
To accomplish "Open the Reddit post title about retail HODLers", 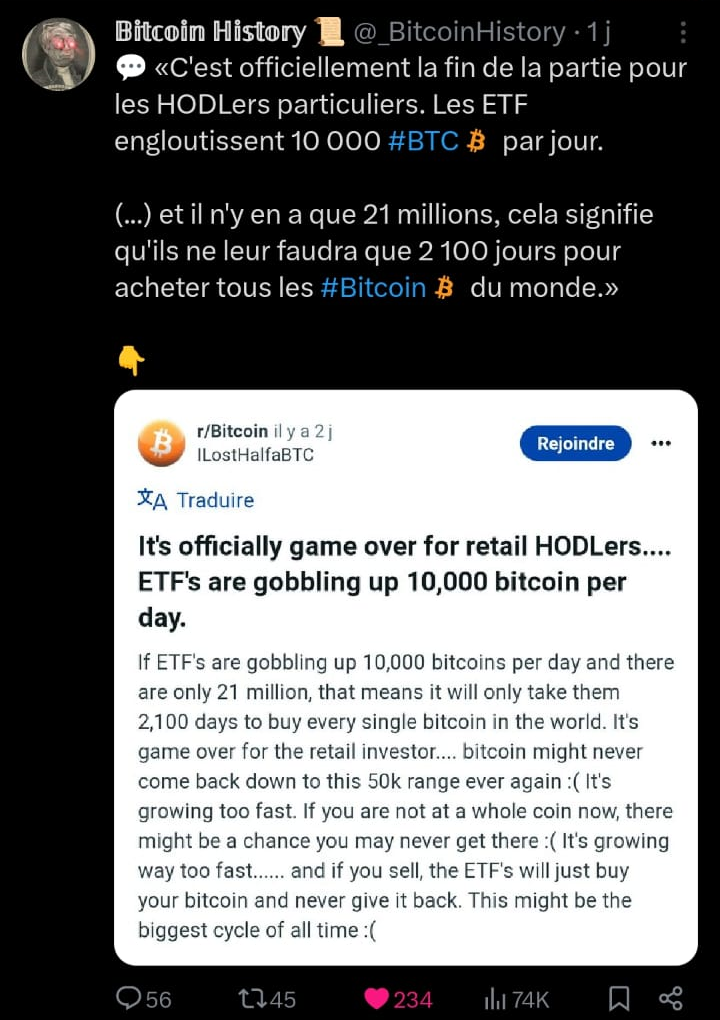I will [405, 581].
